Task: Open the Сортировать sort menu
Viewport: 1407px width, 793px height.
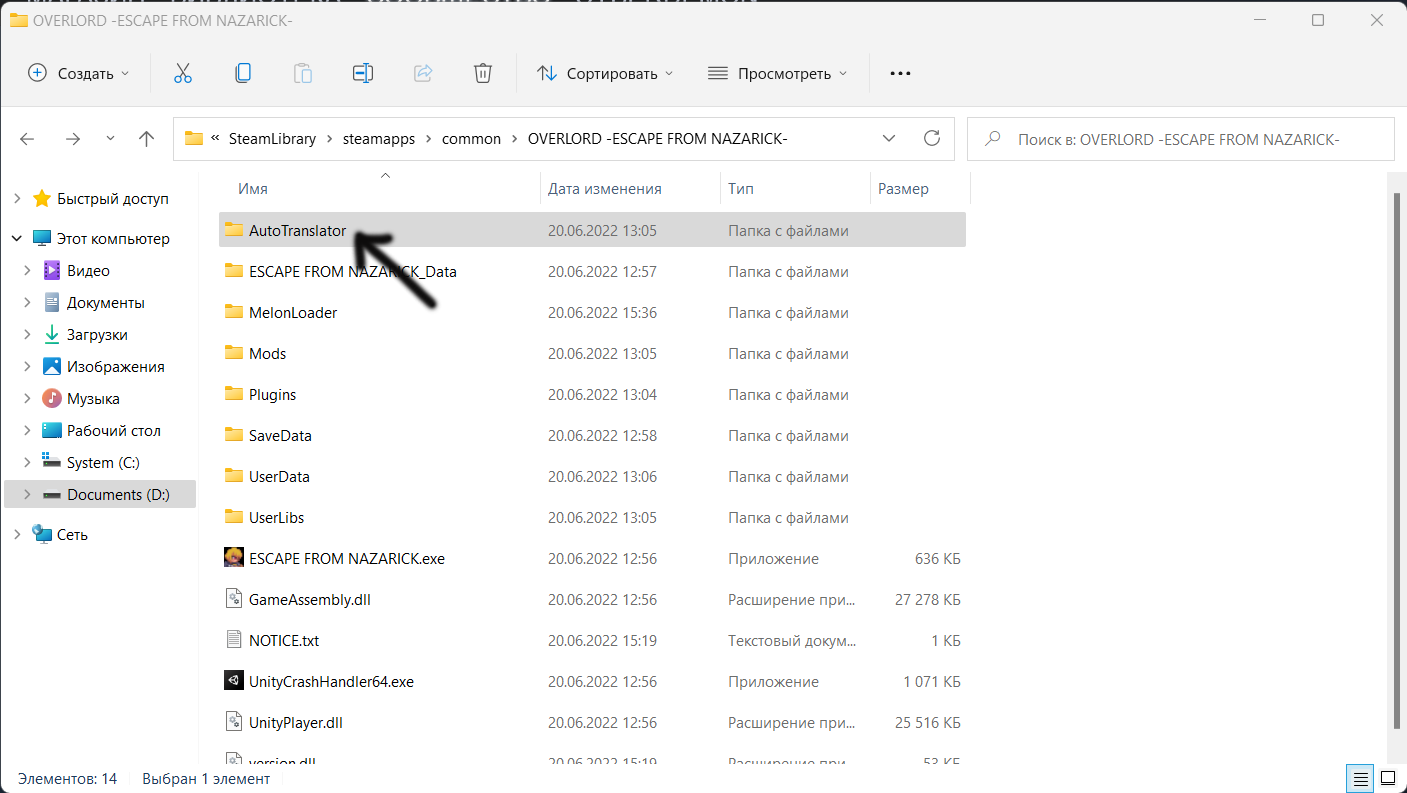Action: point(605,73)
